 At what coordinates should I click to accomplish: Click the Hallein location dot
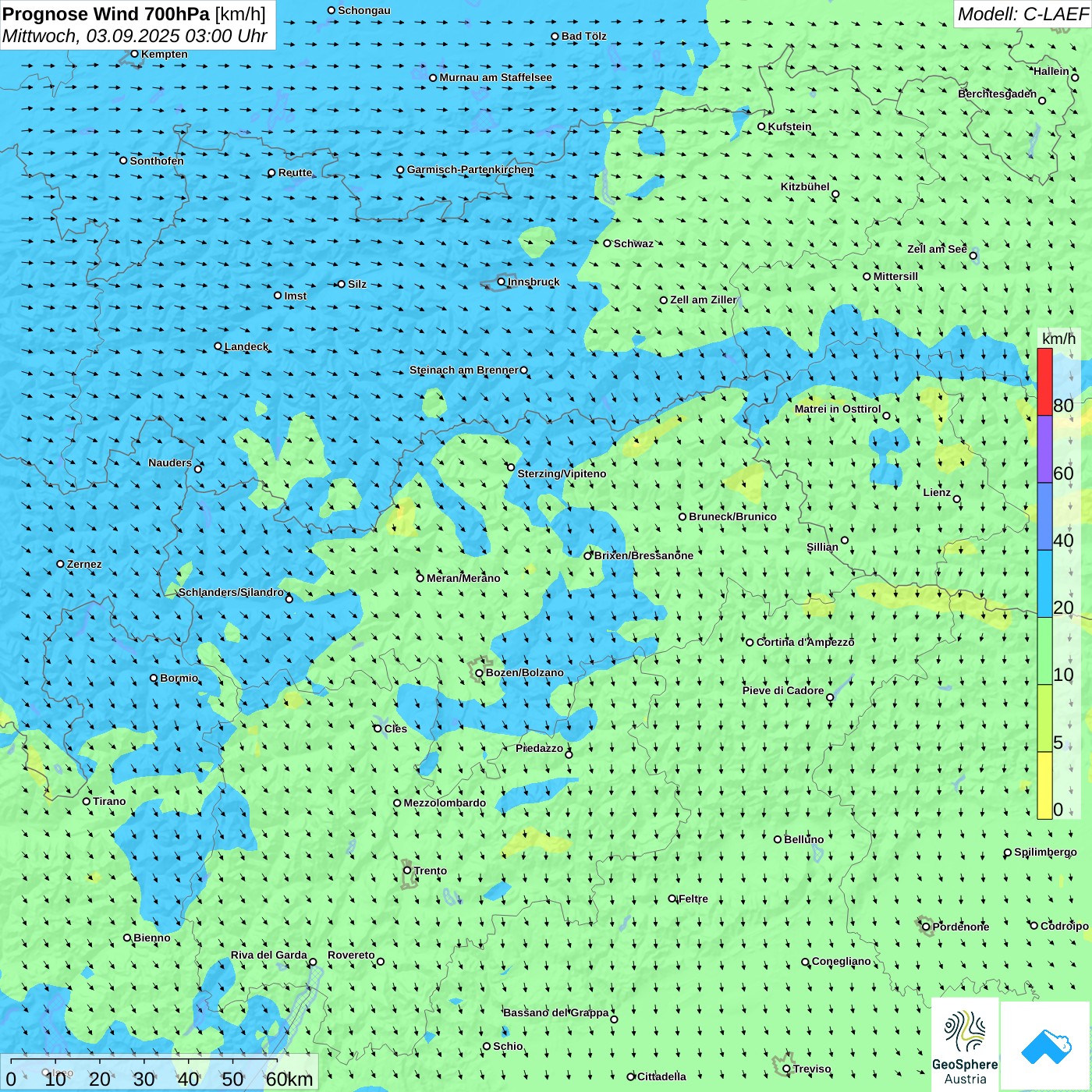point(1075,77)
